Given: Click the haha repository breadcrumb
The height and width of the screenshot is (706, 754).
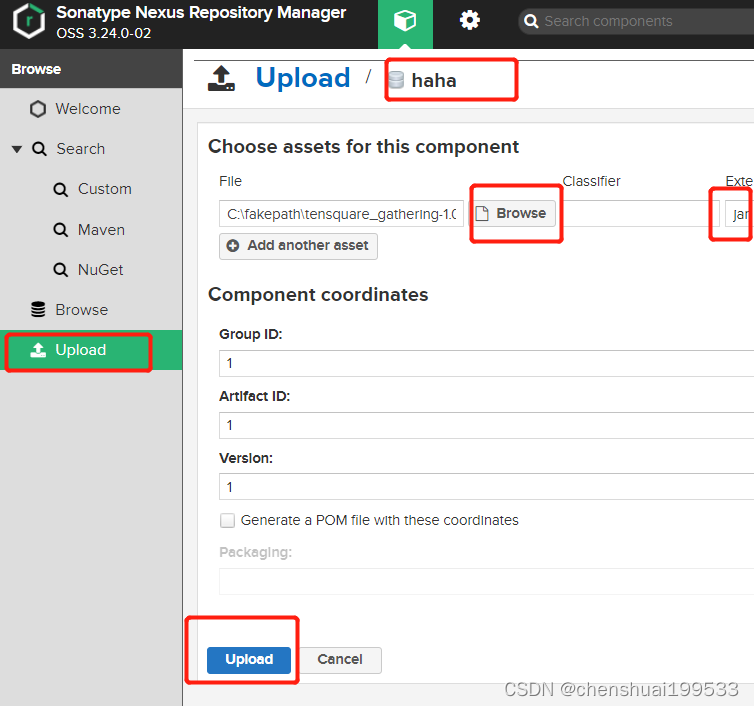Looking at the screenshot, I should [x=434, y=80].
